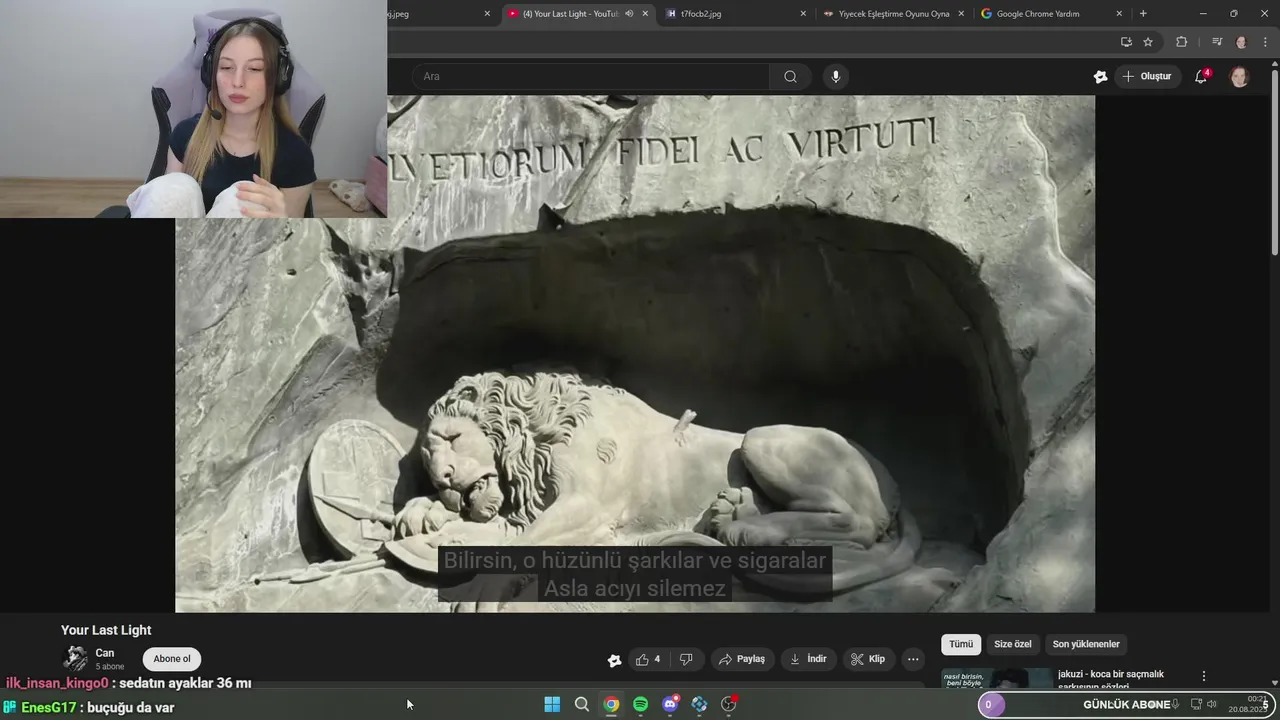The height and width of the screenshot is (720, 1280).
Task: Open Chrome media controls icon
Action: (x=1216, y=42)
